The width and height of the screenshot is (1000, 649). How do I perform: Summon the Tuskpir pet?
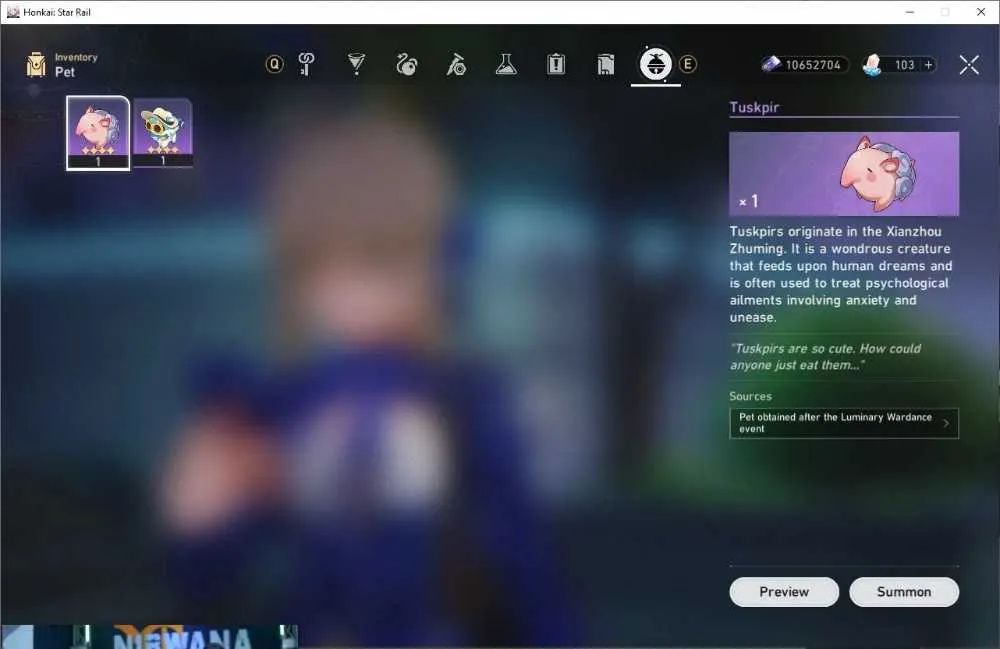(x=904, y=592)
